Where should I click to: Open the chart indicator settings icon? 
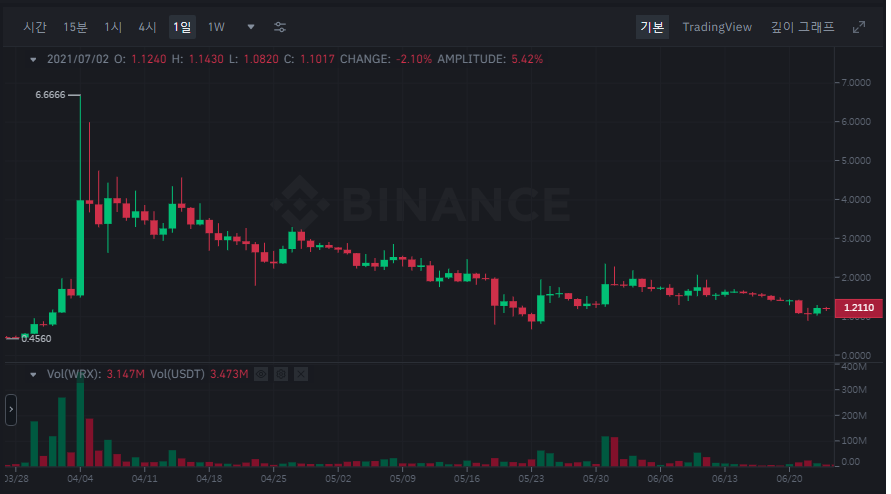coord(280,27)
